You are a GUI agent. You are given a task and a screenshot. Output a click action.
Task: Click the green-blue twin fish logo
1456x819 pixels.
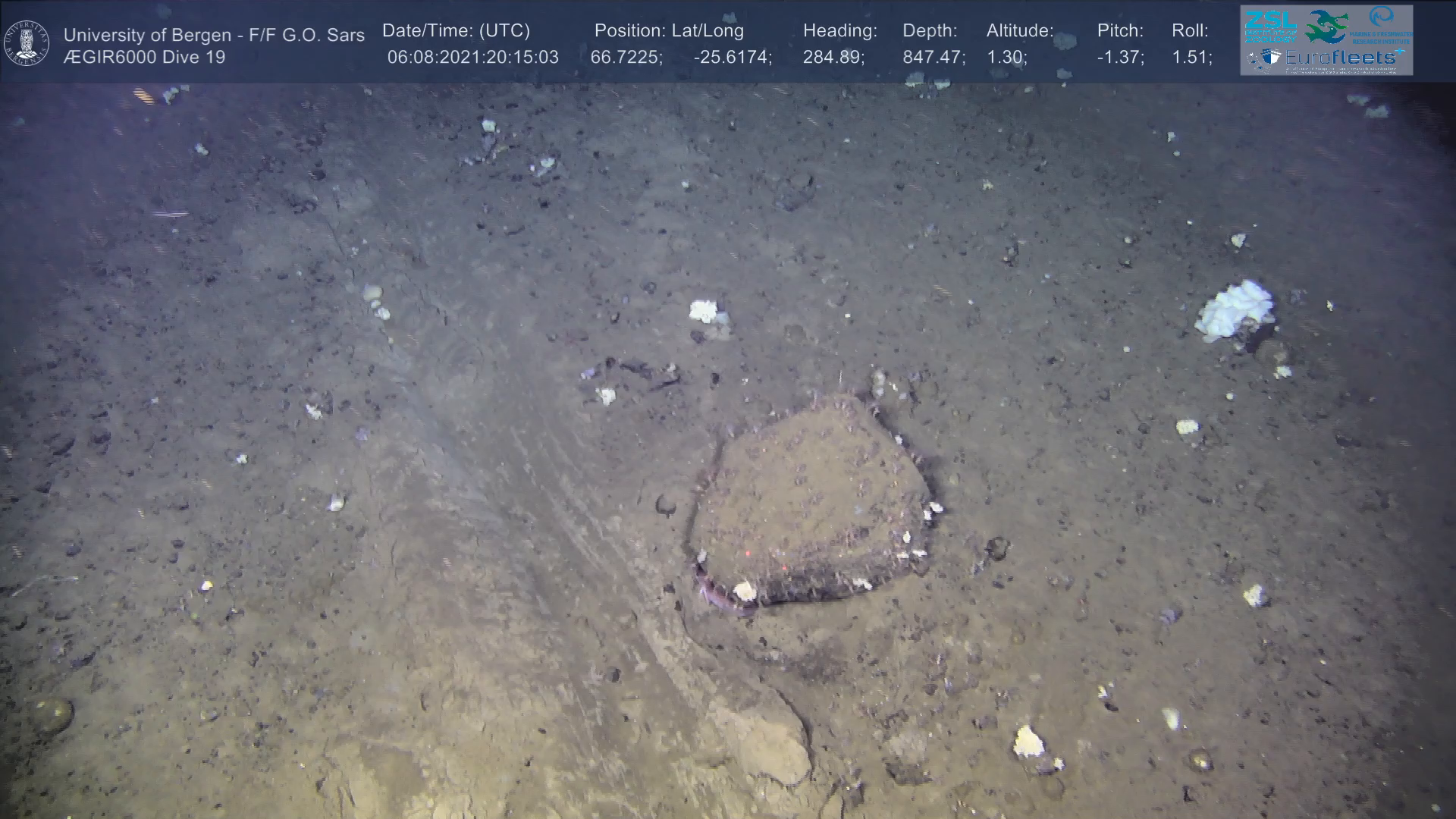click(x=1327, y=27)
